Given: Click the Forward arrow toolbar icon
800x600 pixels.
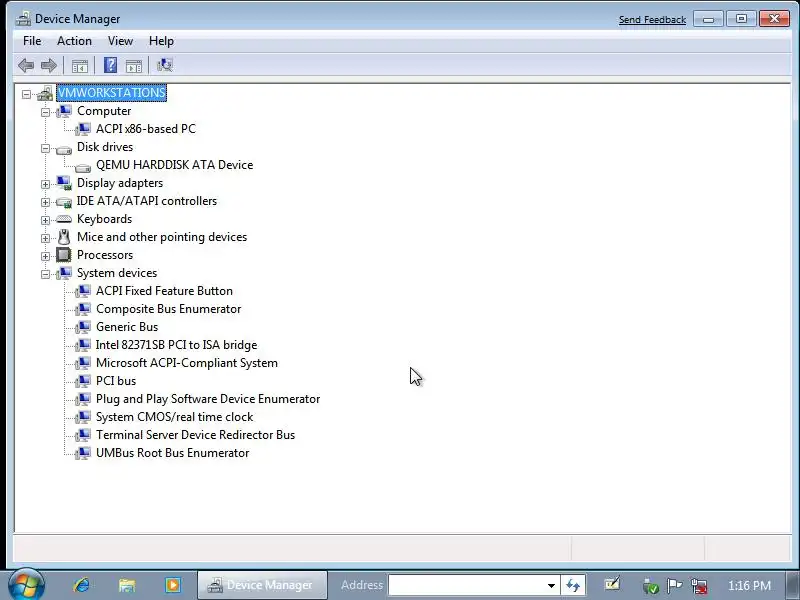Looking at the screenshot, I should tap(48, 65).
